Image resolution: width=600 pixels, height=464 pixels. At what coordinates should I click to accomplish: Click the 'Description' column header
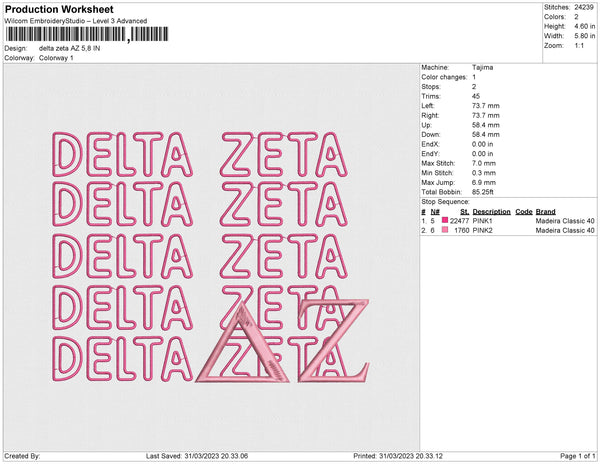coord(492,212)
